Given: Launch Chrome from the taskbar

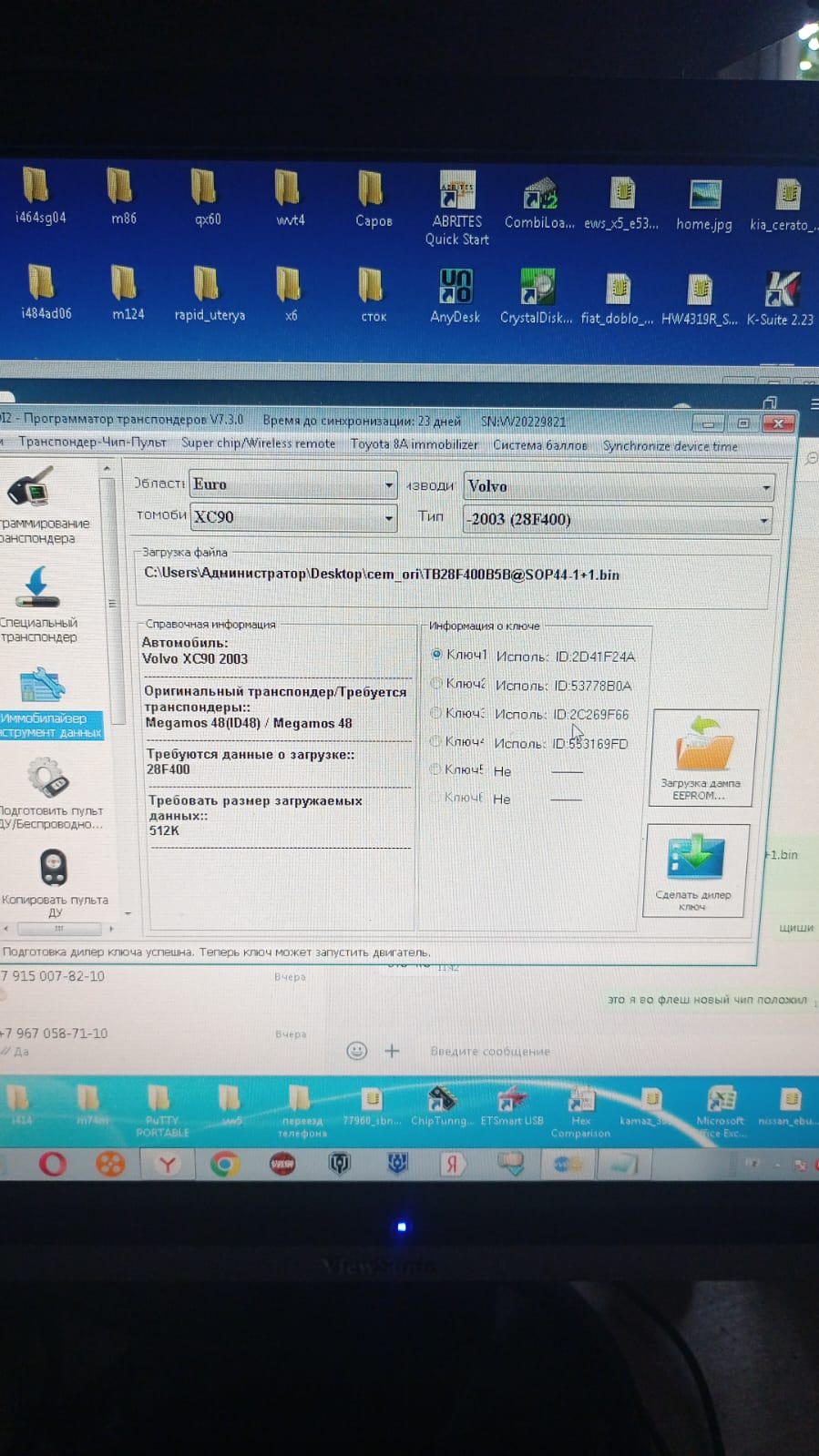Looking at the screenshot, I should [224, 1164].
